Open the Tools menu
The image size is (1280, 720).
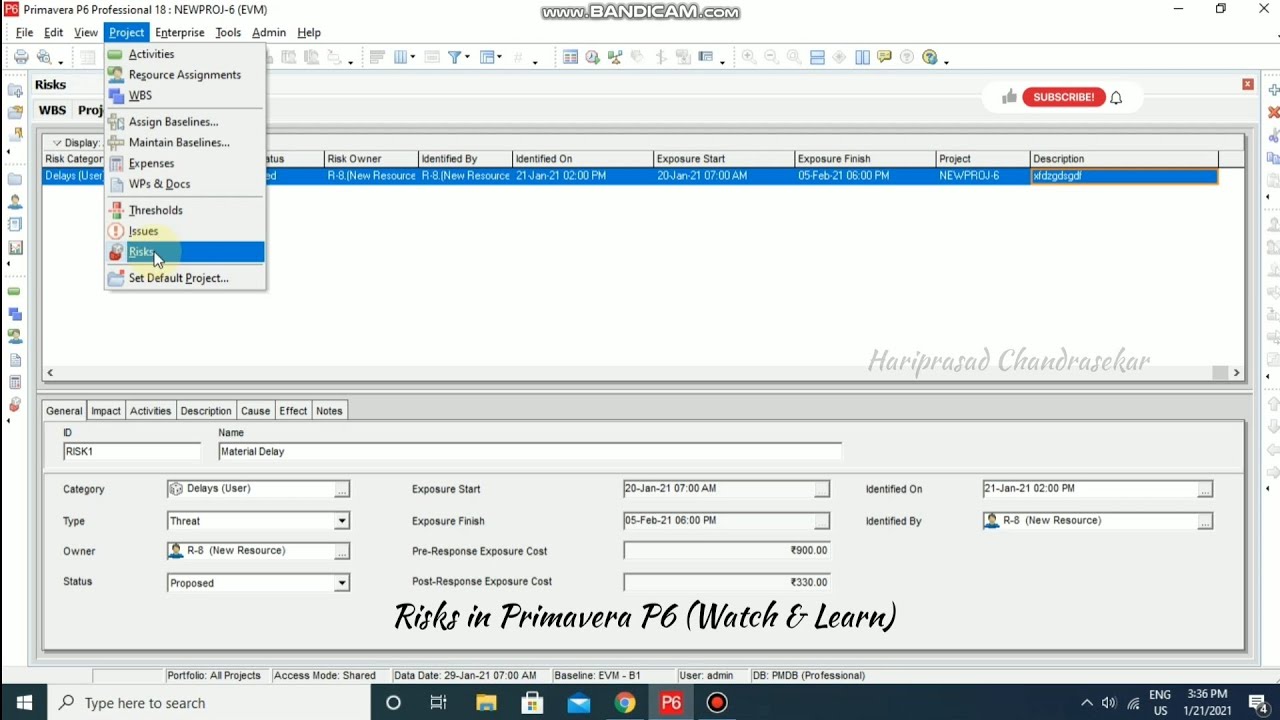click(x=228, y=33)
